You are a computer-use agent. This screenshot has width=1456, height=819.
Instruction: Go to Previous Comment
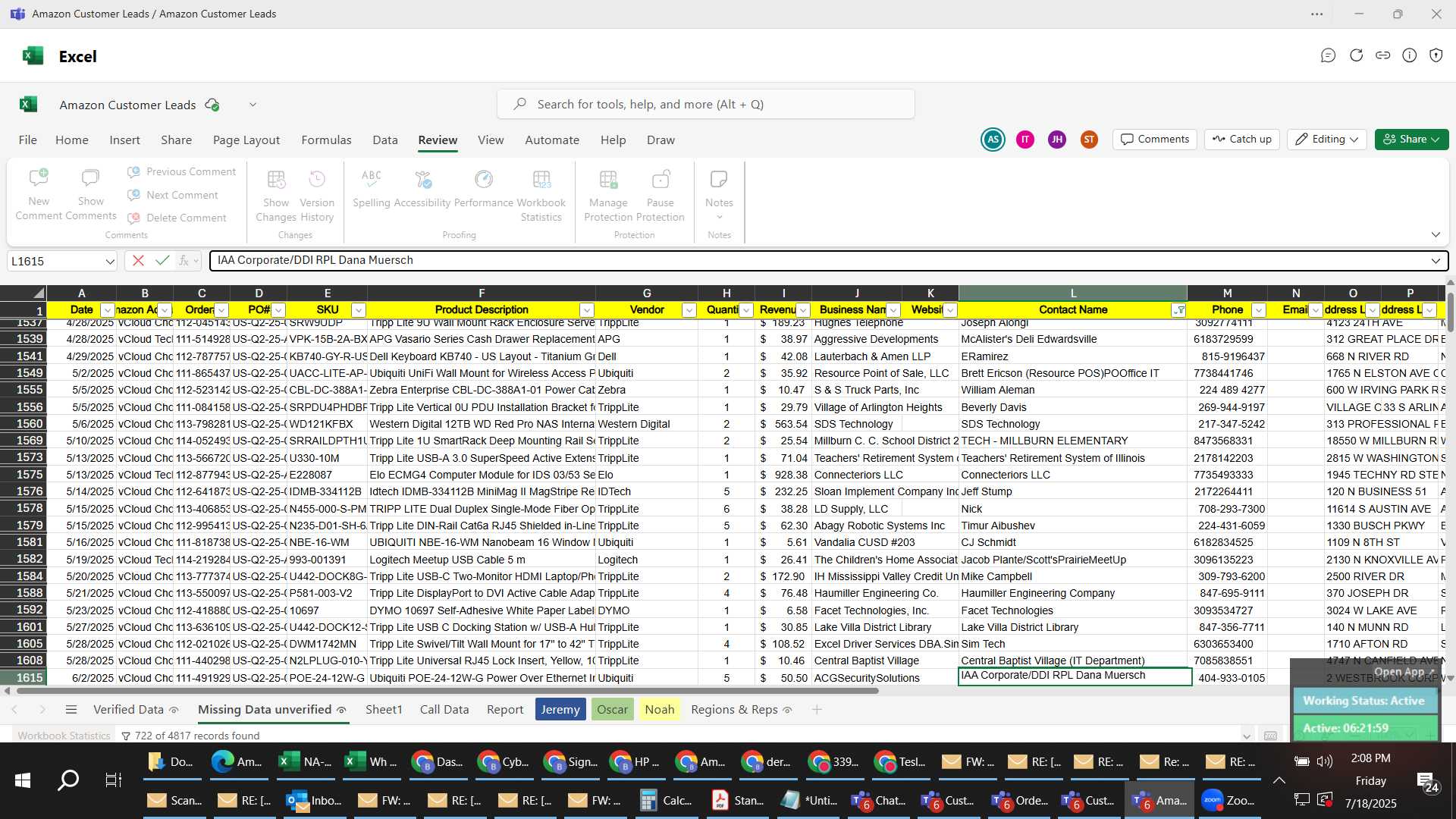coord(181,172)
